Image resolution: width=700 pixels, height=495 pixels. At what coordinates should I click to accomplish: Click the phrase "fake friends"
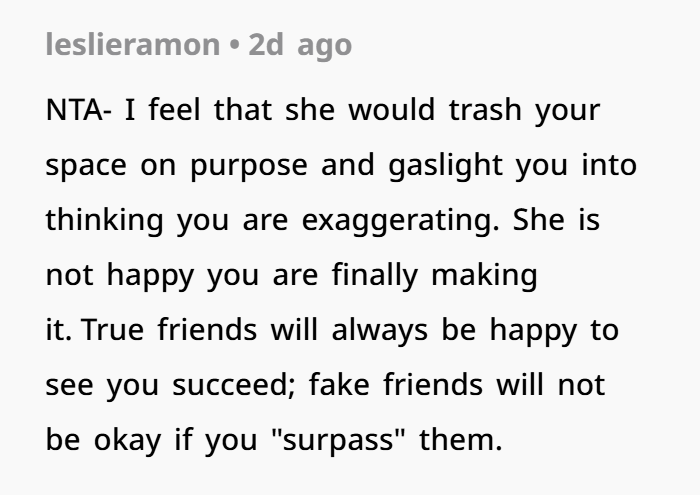coord(396,385)
